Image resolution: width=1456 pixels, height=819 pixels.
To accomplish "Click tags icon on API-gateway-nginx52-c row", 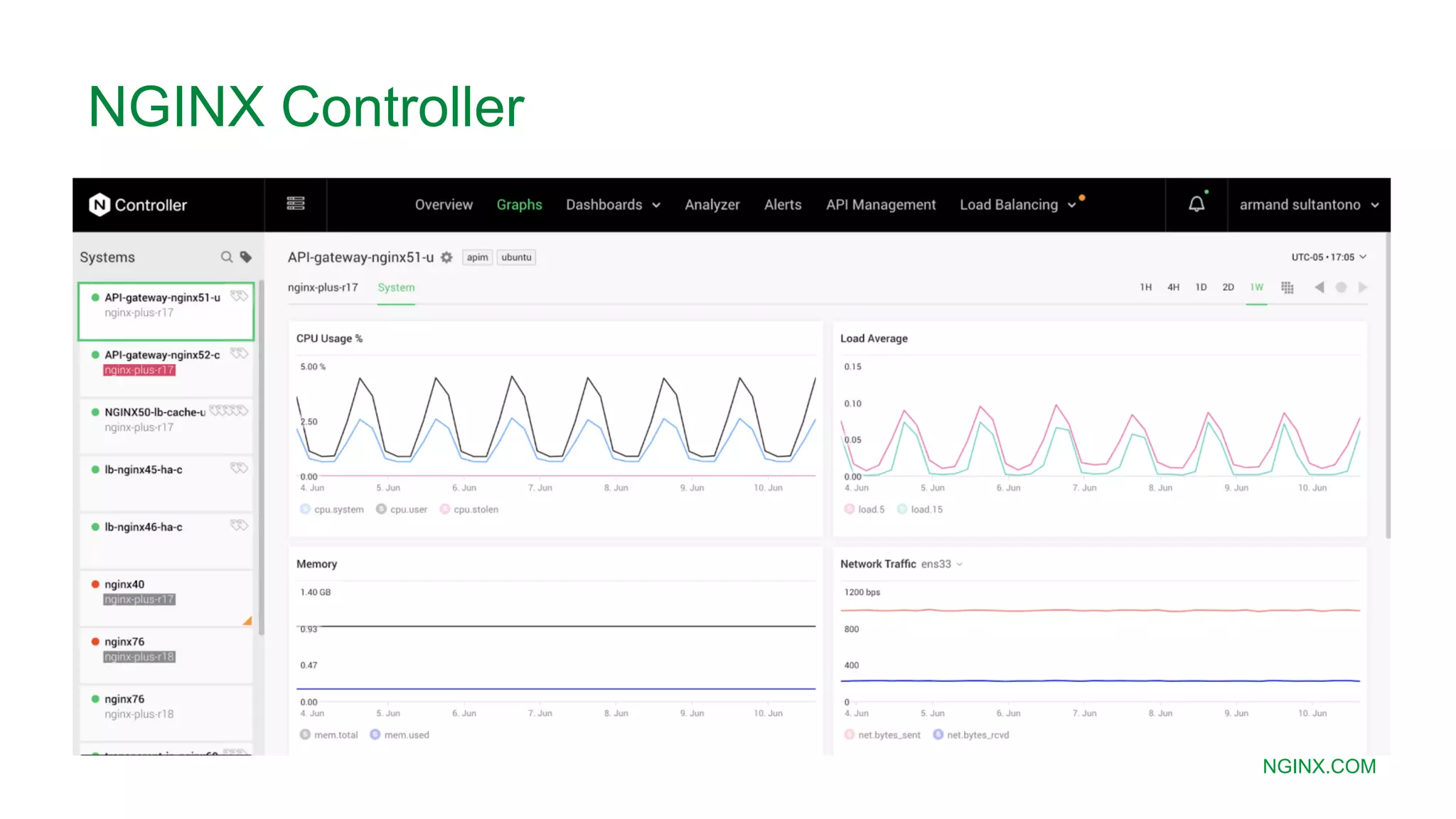I will tap(239, 353).
